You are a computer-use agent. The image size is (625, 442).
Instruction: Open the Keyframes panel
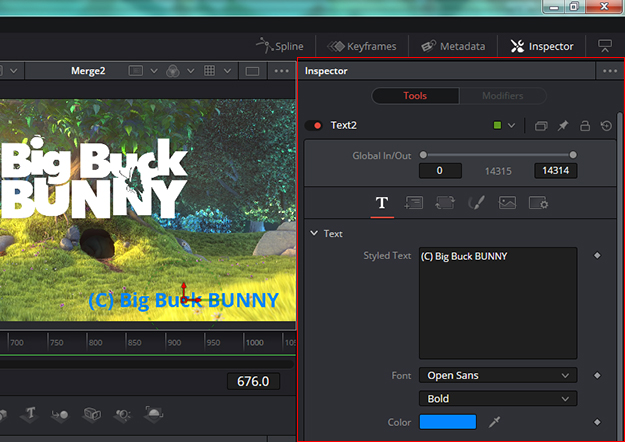pos(362,46)
